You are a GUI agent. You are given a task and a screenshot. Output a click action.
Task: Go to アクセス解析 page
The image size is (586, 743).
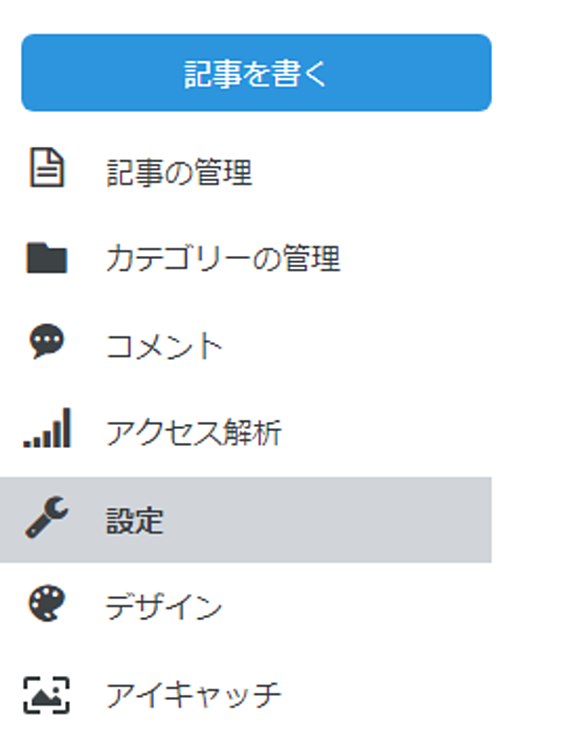pyautogui.click(x=194, y=432)
